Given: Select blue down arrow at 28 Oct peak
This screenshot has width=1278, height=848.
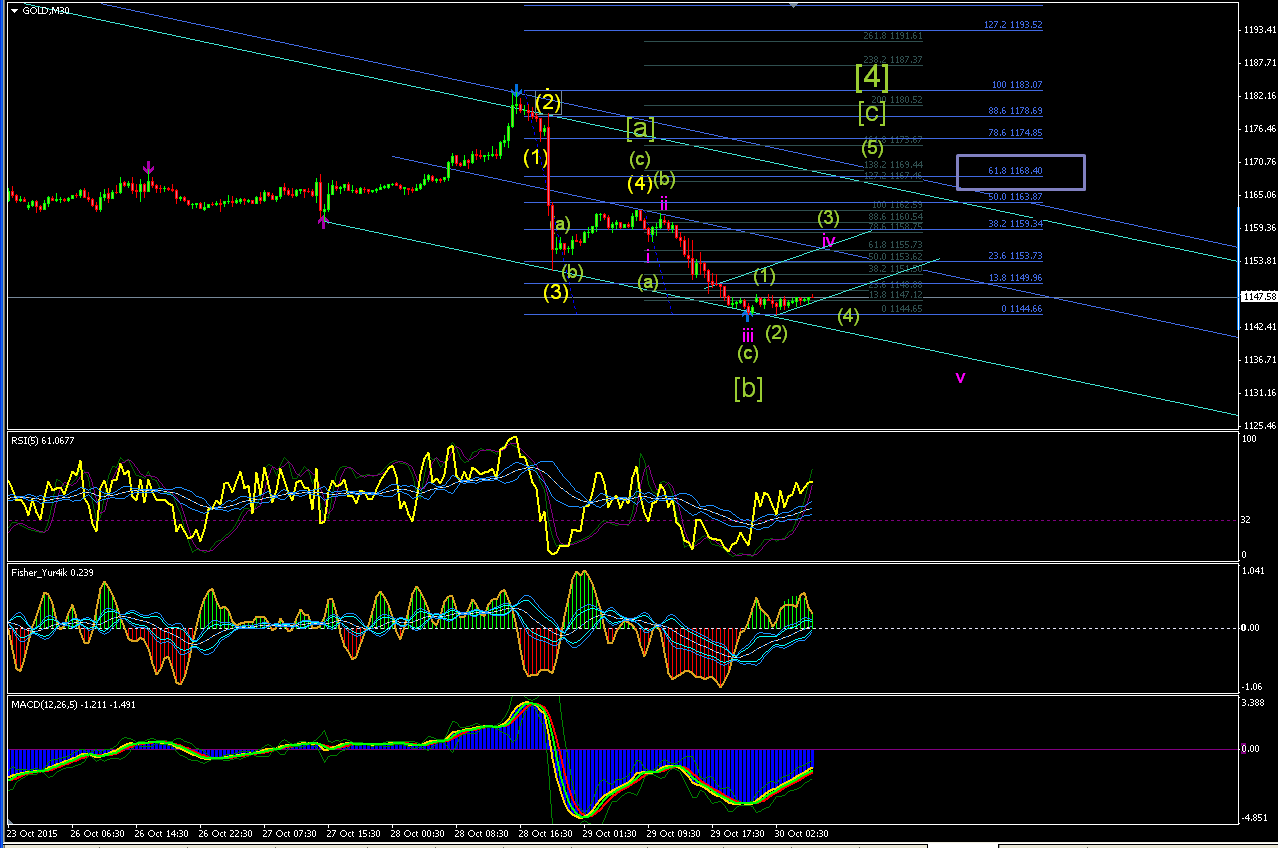Looking at the screenshot, I should point(516,91).
